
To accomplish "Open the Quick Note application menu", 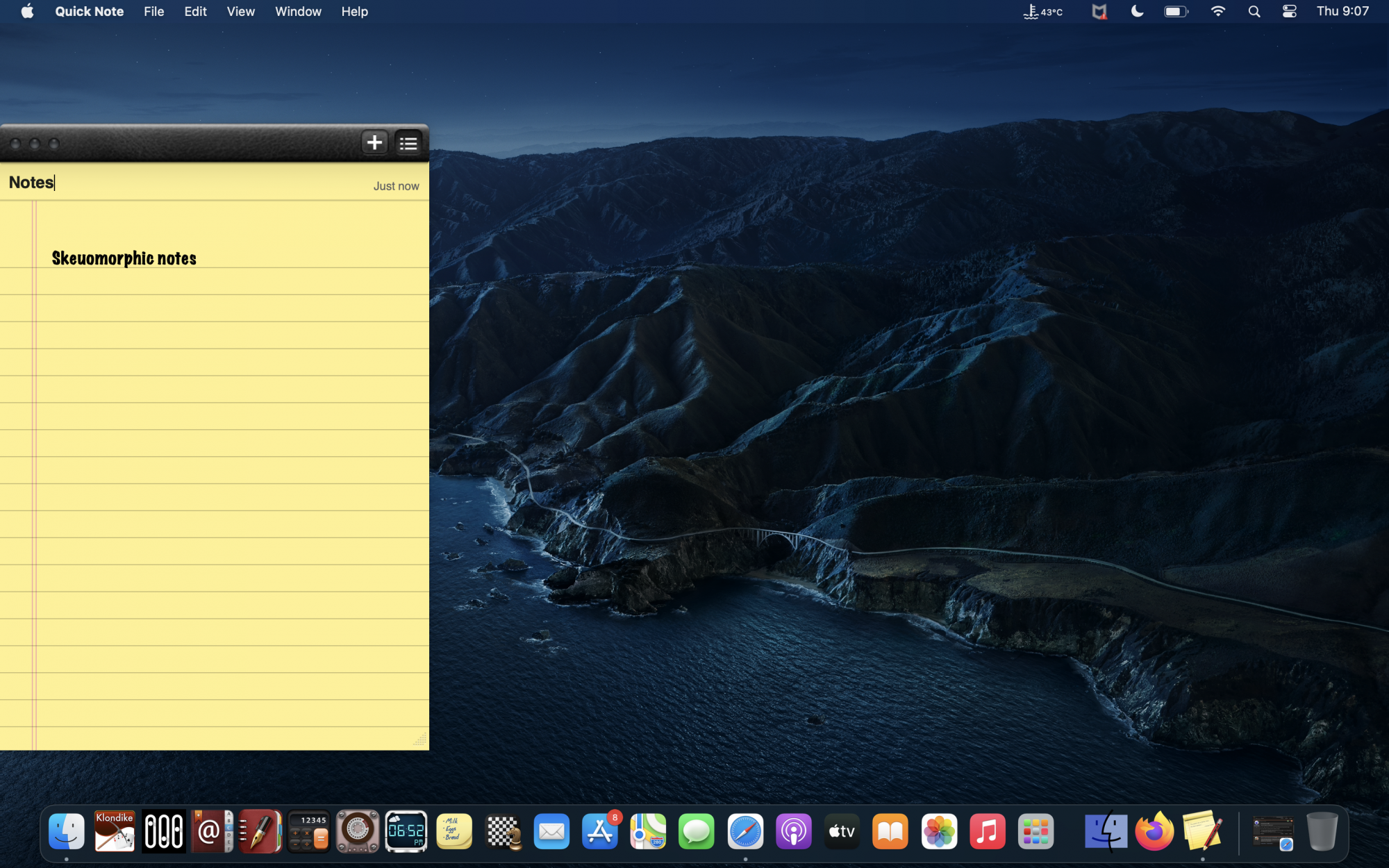I will click(x=90, y=12).
